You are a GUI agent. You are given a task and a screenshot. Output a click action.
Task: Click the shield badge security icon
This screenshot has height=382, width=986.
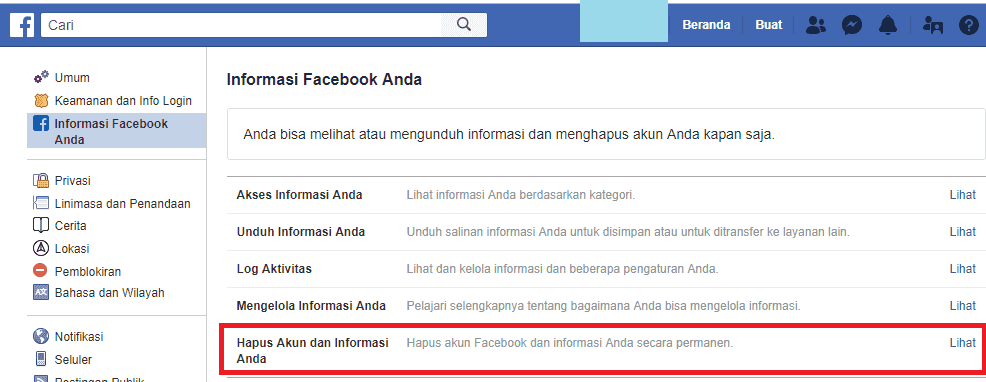click(41, 101)
